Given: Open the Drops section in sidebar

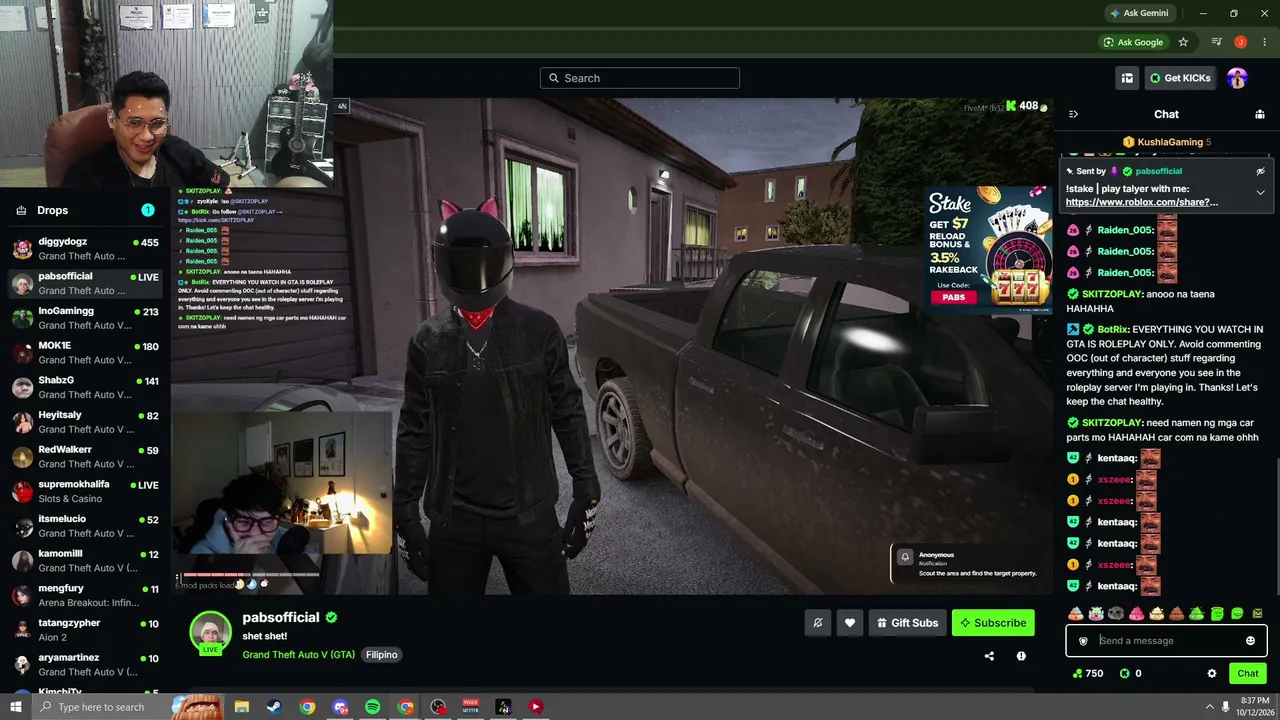Looking at the screenshot, I should pos(85,210).
